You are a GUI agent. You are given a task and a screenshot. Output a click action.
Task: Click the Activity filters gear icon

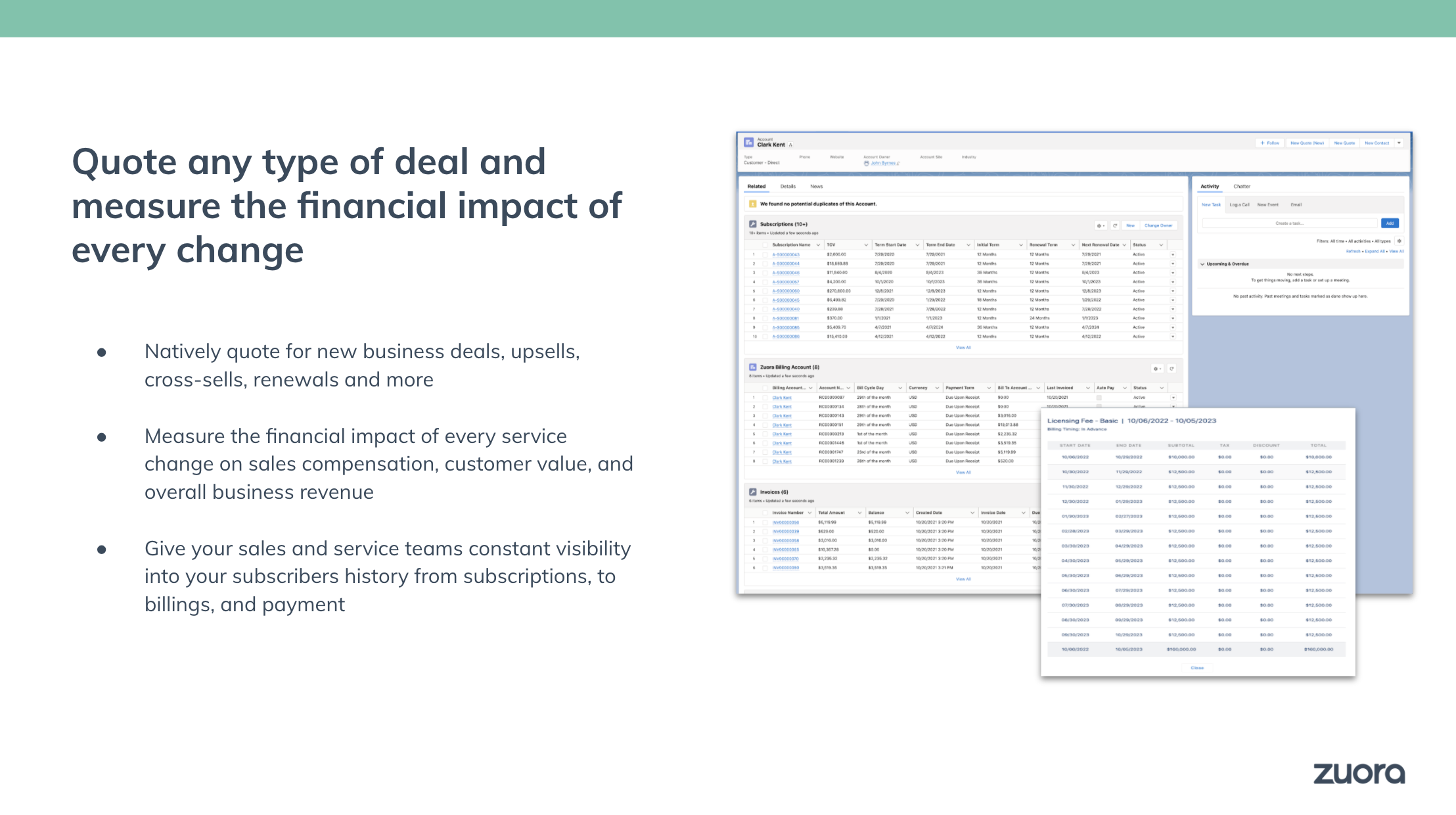(1399, 241)
